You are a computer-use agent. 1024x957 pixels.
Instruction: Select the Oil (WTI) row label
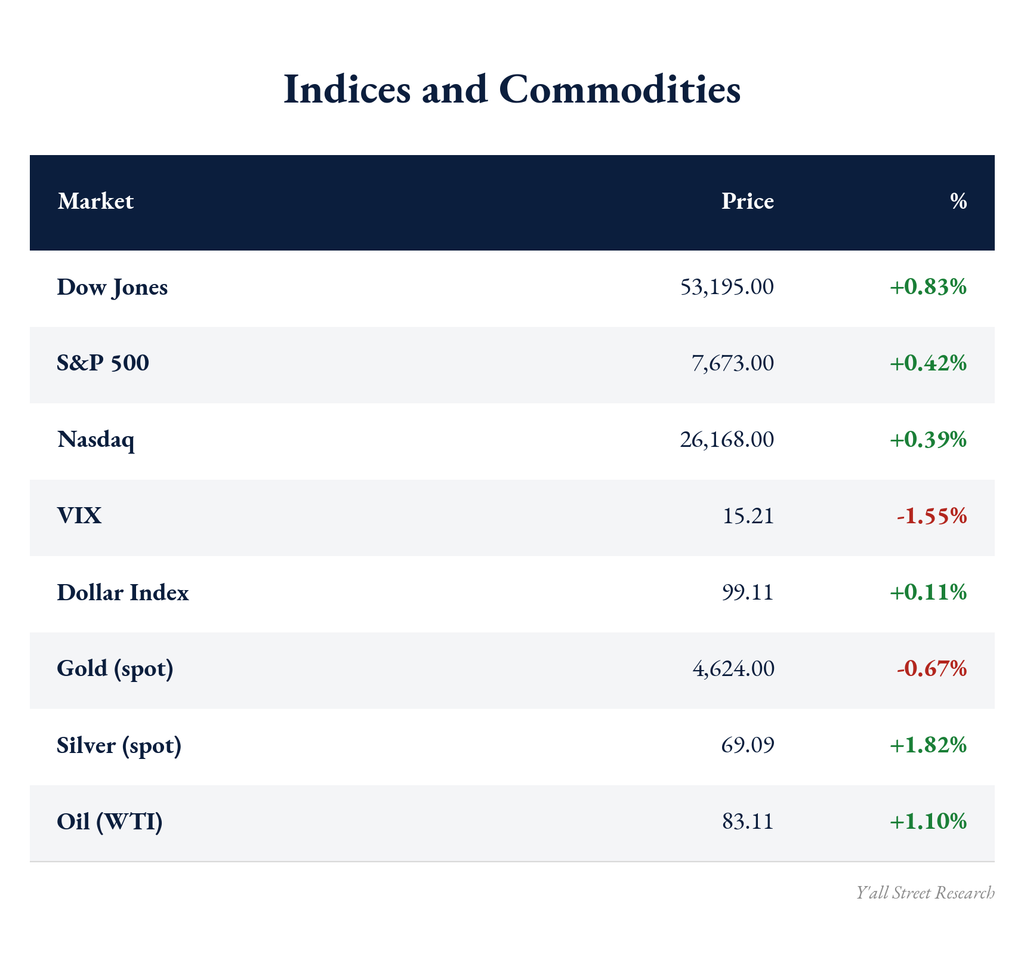click(110, 822)
